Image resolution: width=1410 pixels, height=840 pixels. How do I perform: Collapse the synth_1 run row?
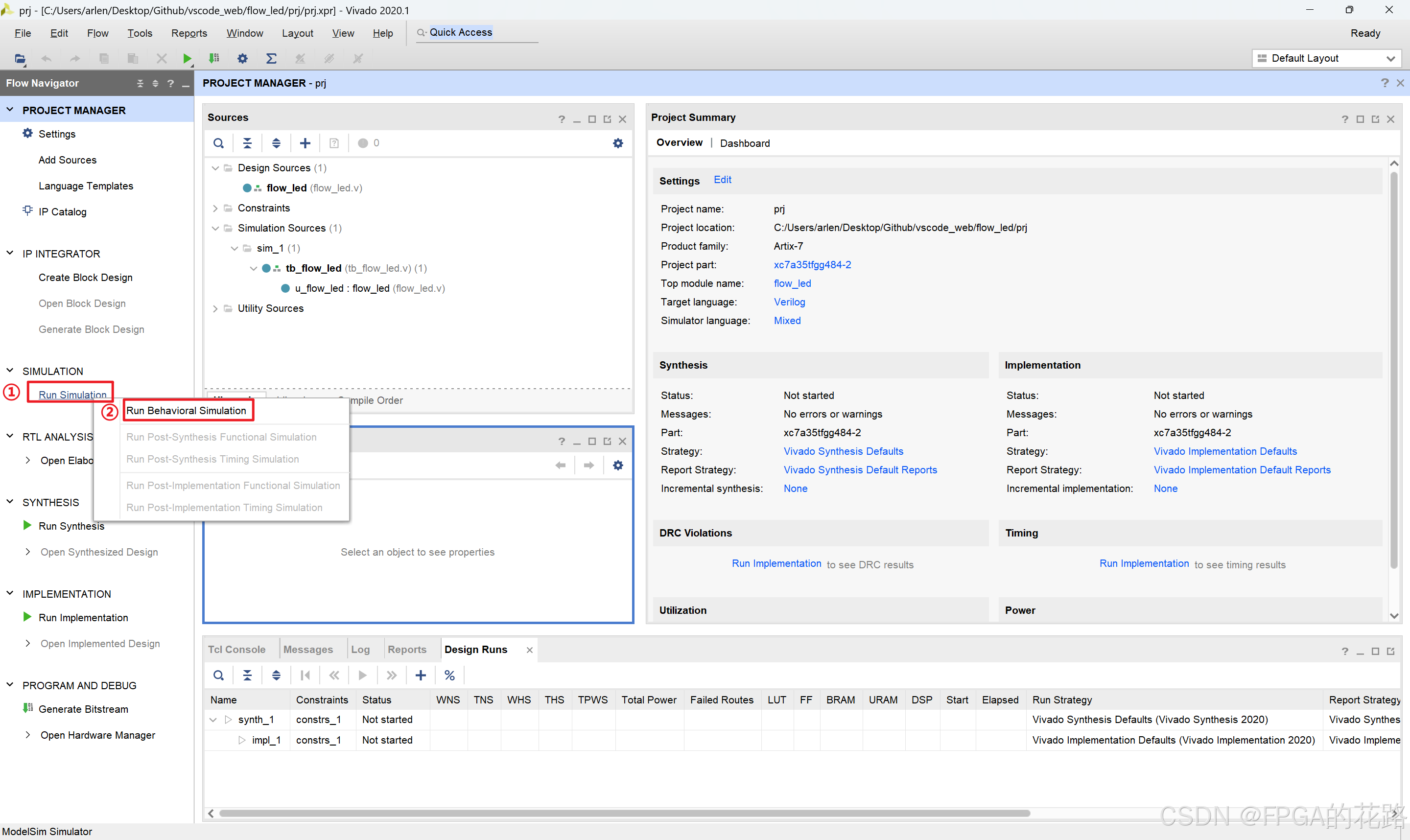[213, 720]
